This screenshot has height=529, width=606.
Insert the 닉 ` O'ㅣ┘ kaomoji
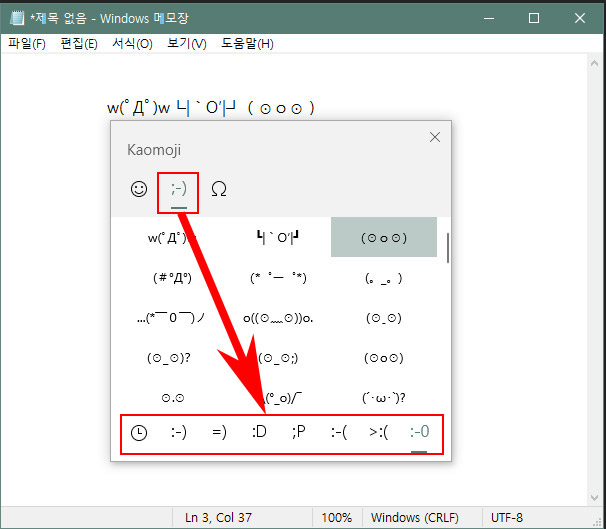pos(278,238)
